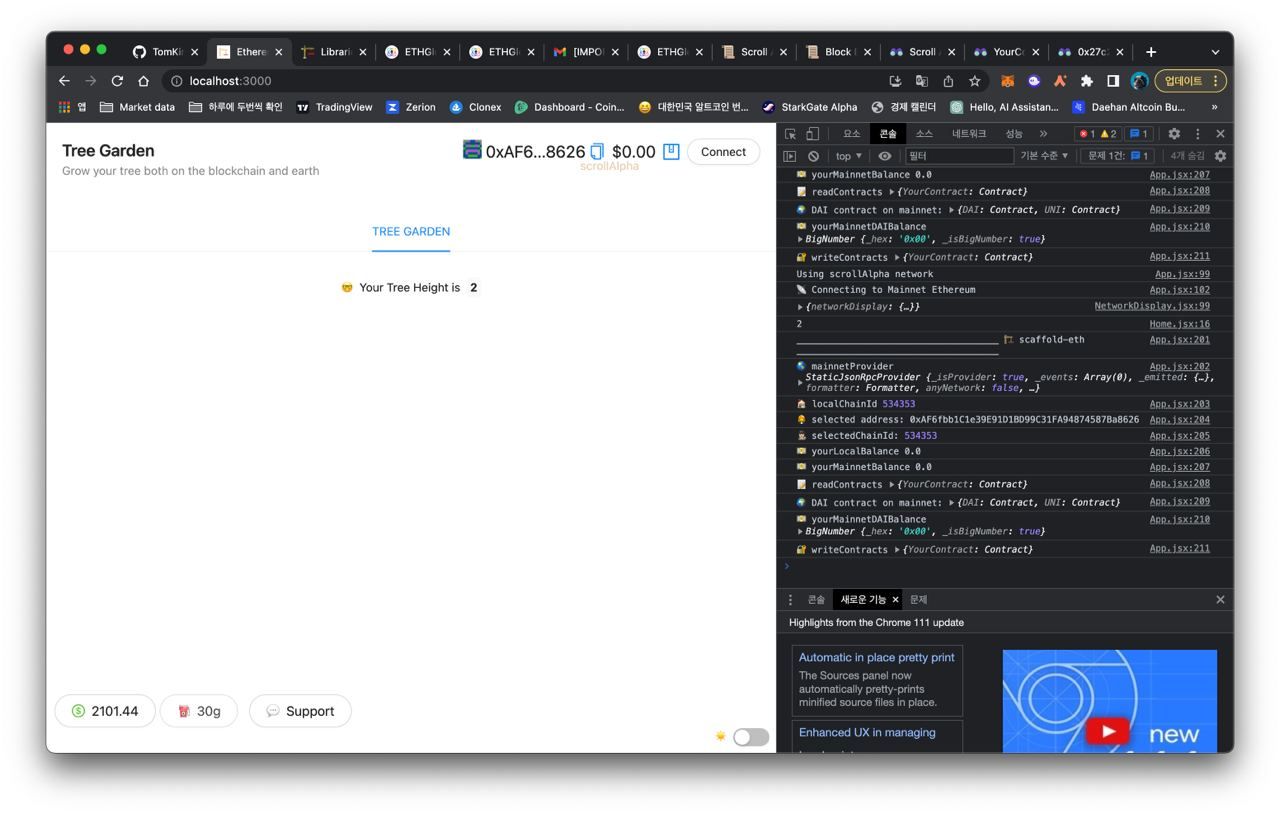Image resolution: width=1280 pixels, height=814 pixels.
Task: Switch to DevTools 요소 (Elements) tab
Action: coord(851,133)
